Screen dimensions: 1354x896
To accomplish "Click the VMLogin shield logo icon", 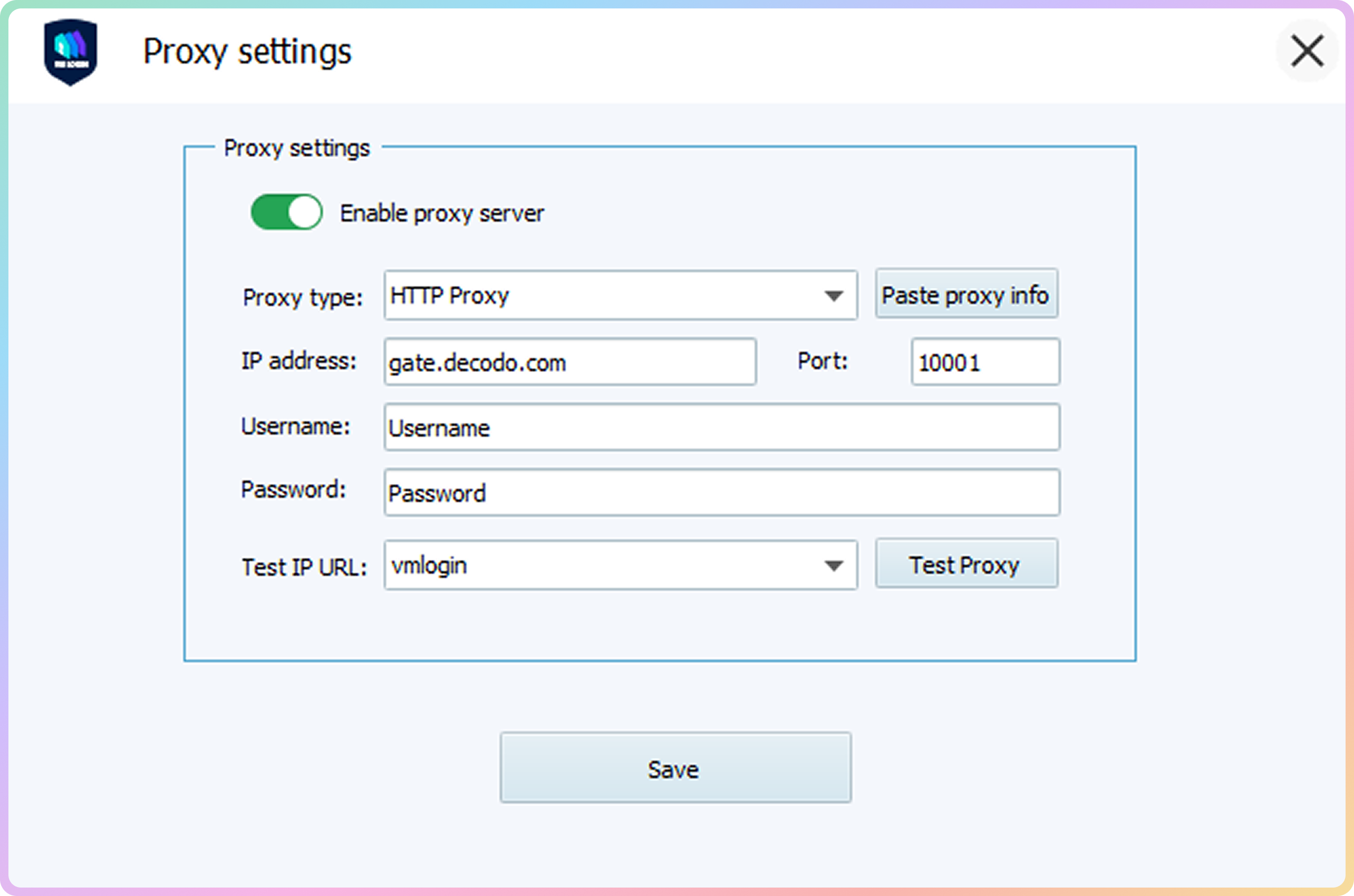I will point(70,52).
